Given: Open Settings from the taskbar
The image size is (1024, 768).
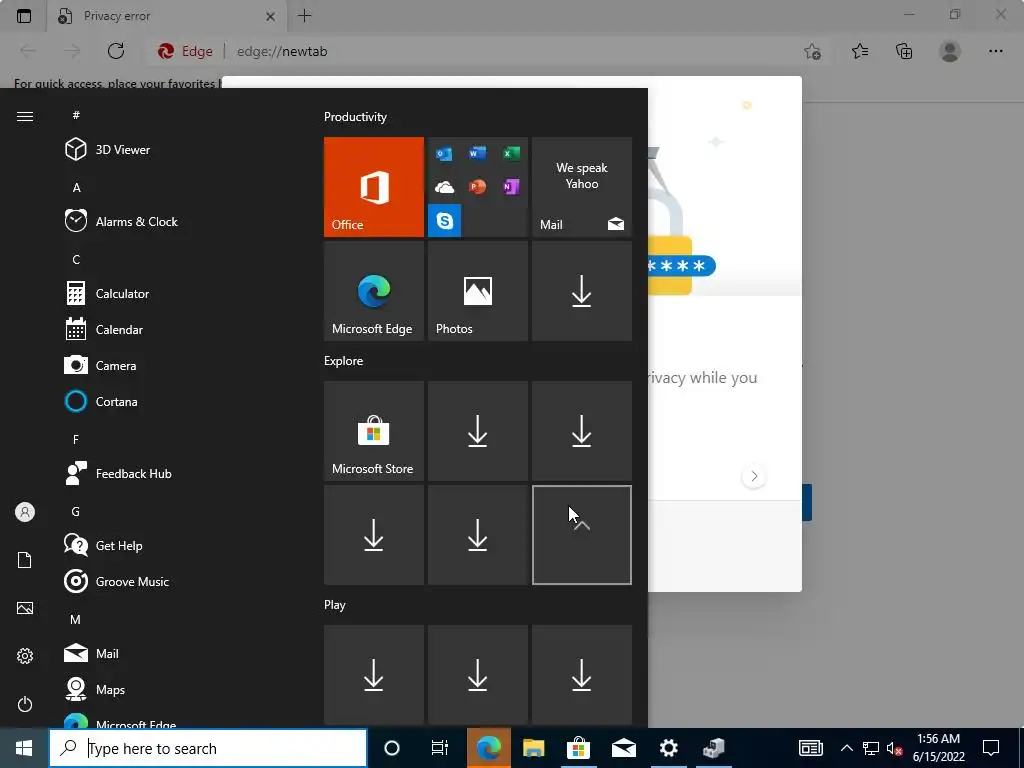Looking at the screenshot, I should click(x=668, y=748).
